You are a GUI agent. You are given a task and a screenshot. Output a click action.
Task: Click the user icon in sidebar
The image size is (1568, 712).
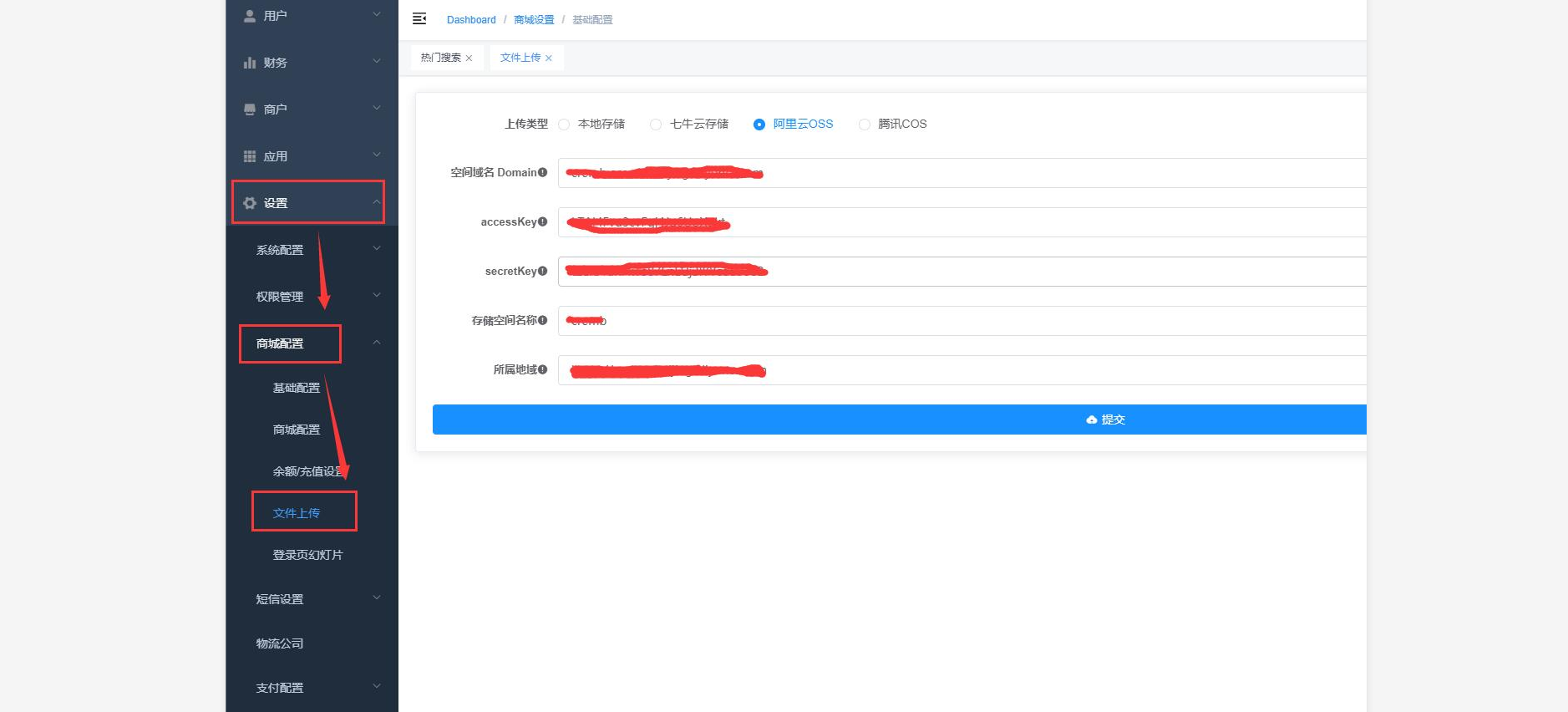point(250,16)
